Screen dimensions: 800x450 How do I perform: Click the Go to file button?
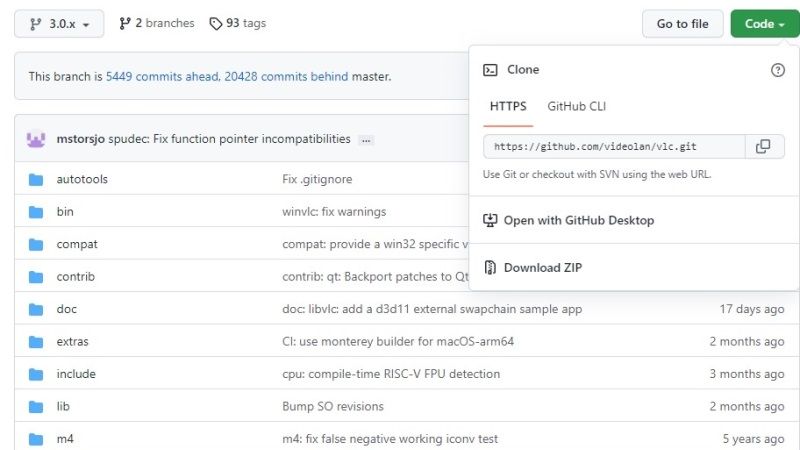tap(682, 24)
